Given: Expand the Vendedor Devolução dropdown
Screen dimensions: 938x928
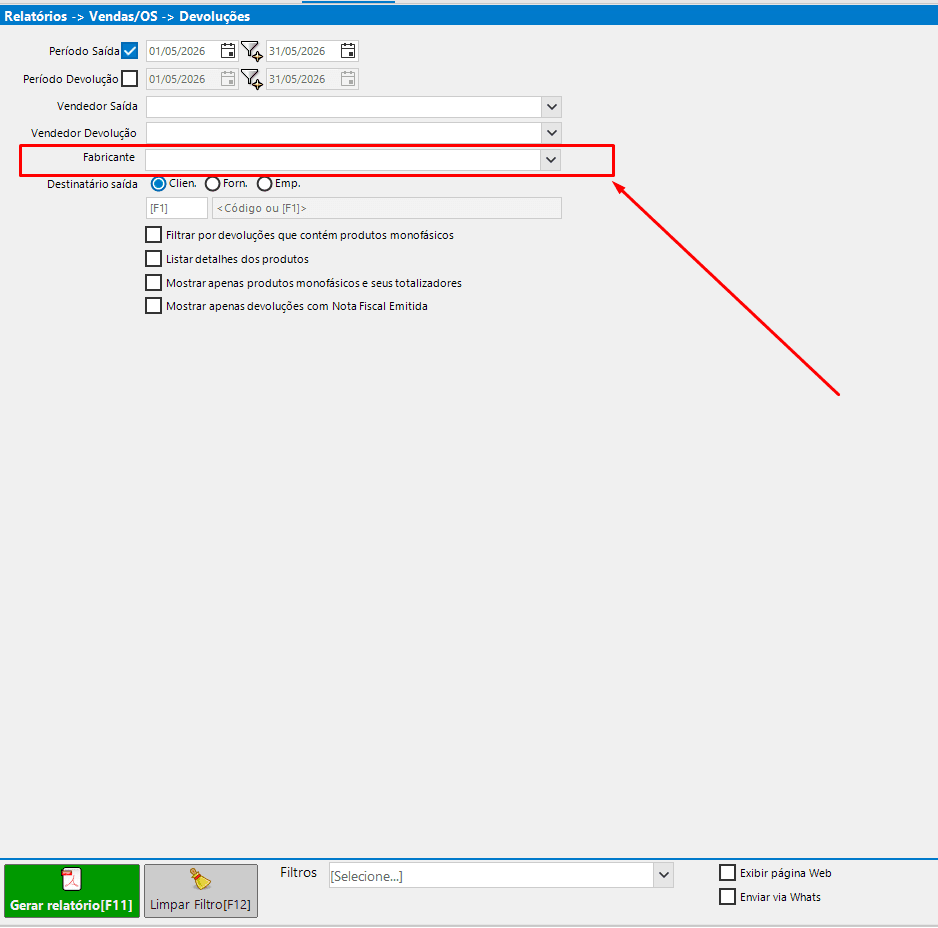Looking at the screenshot, I should 552,133.
